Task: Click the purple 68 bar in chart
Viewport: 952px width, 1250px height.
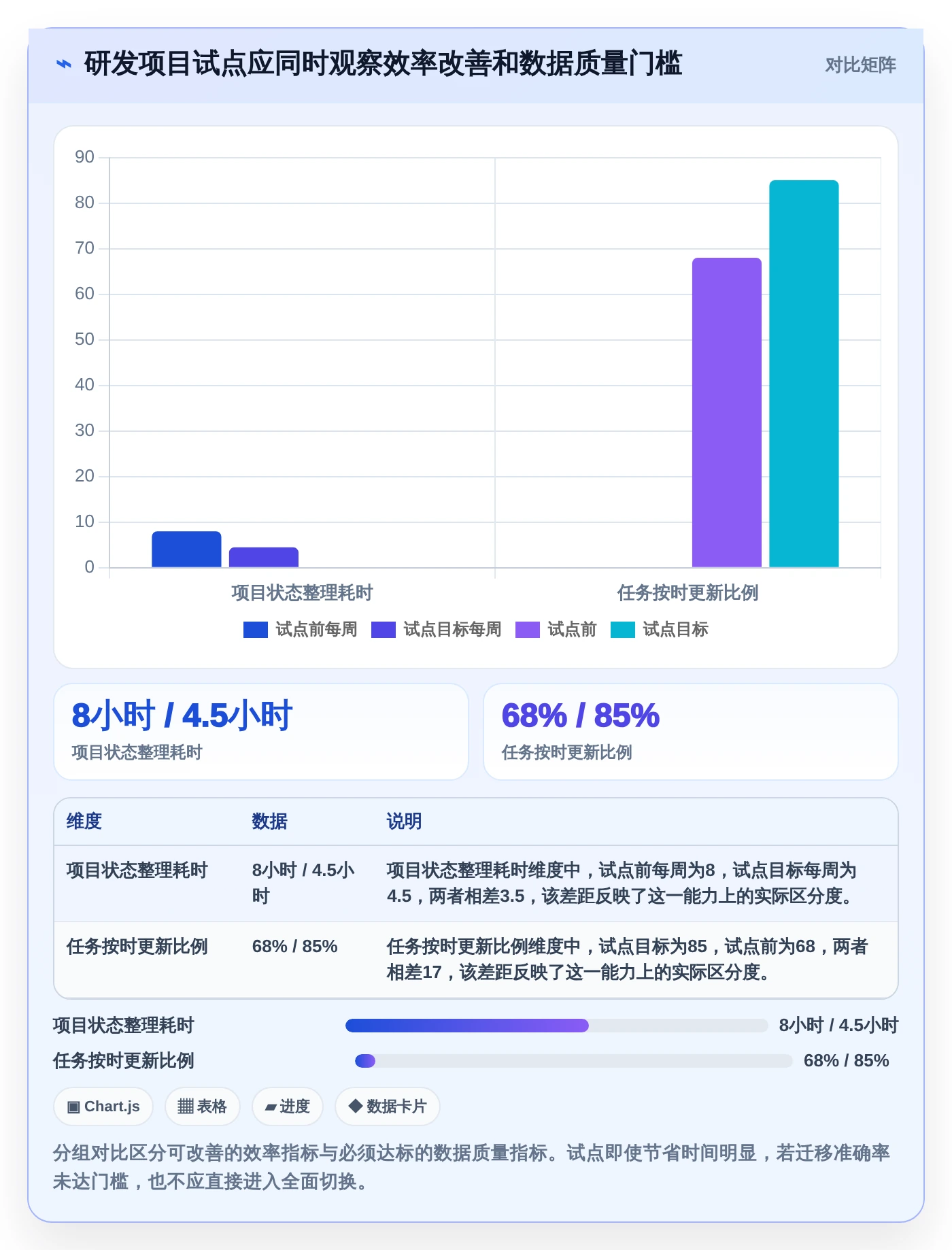Action: pyautogui.click(x=727, y=412)
